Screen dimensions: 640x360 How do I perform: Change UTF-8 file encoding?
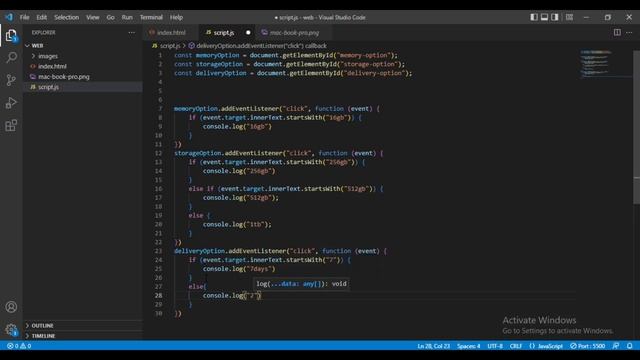495,346
